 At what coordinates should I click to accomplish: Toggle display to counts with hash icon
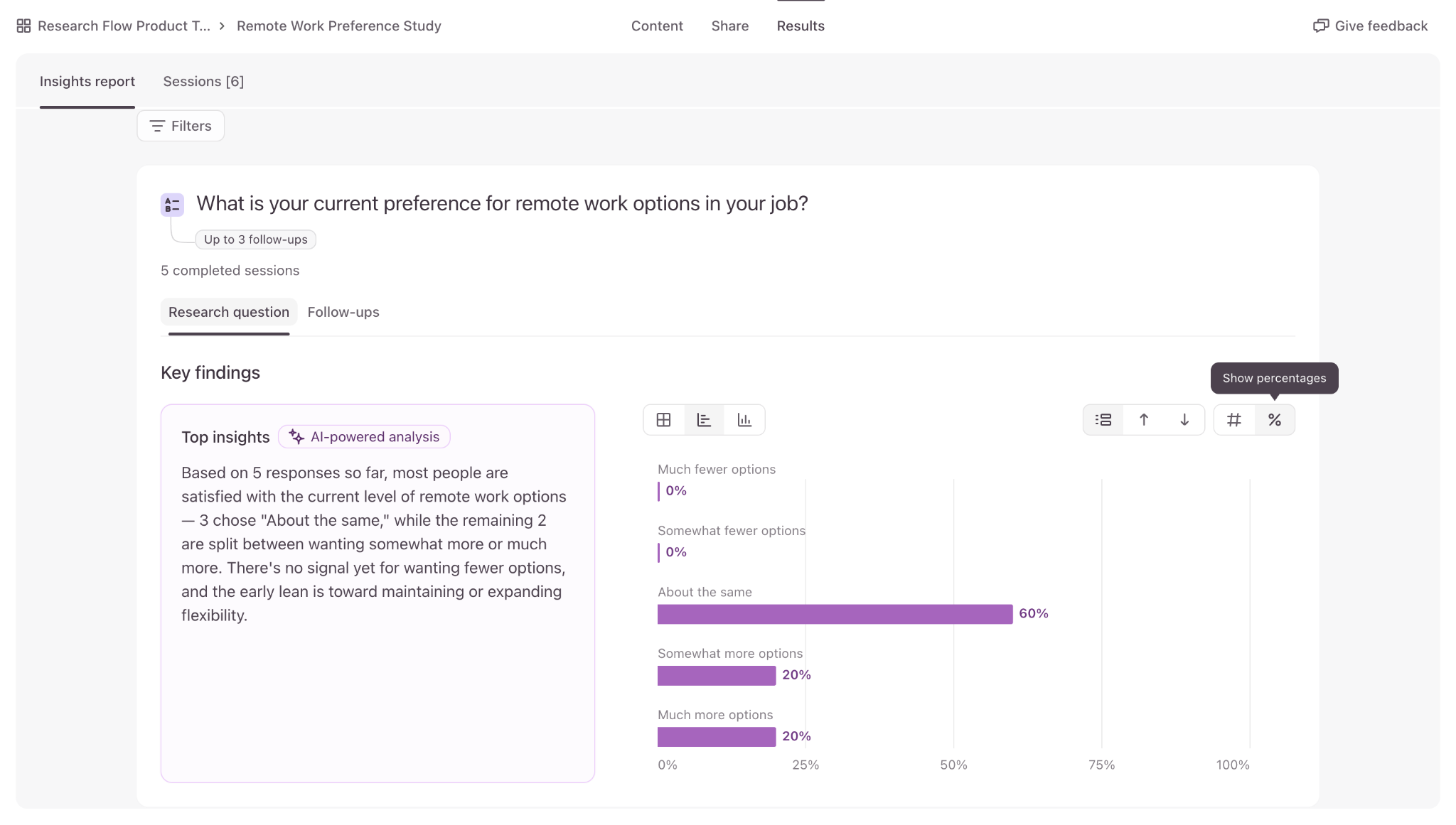coord(1234,420)
